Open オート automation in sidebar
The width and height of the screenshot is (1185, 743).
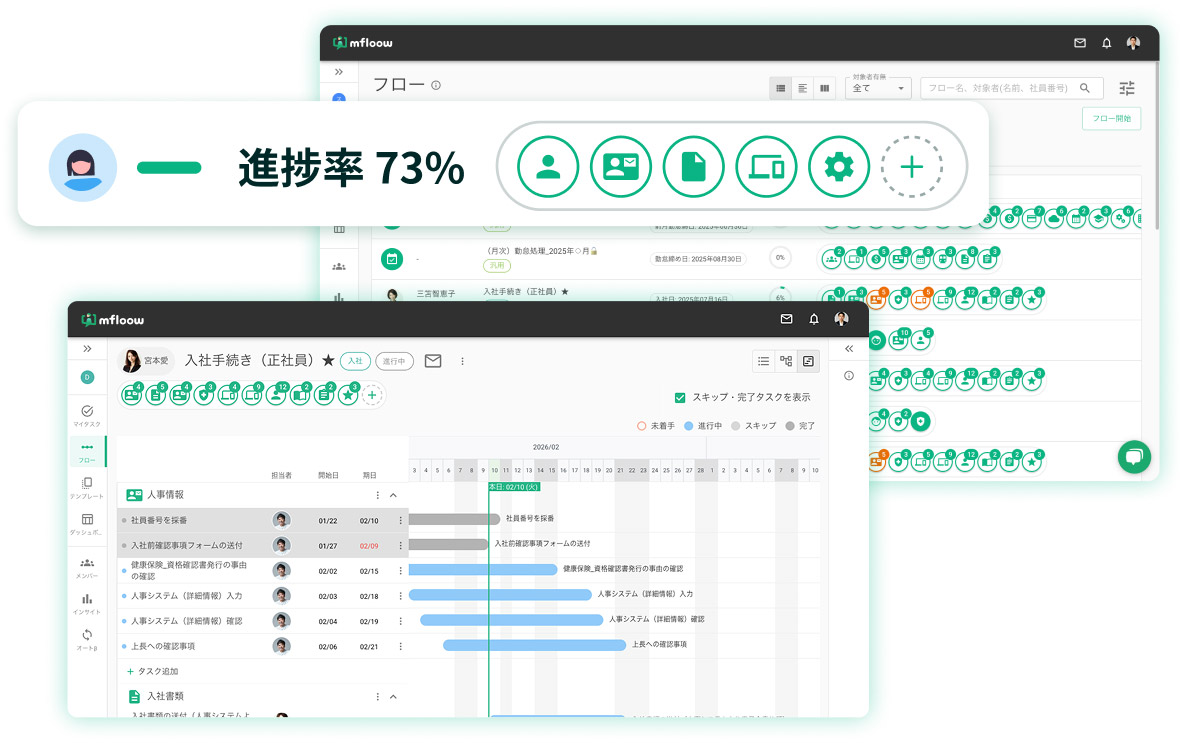pyautogui.click(x=87, y=639)
